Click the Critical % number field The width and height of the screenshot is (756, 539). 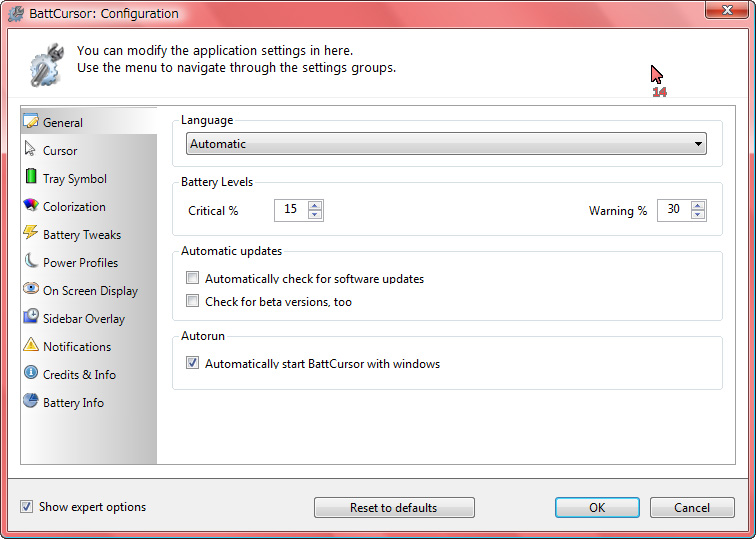pyautogui.click(x=291, y=210)
